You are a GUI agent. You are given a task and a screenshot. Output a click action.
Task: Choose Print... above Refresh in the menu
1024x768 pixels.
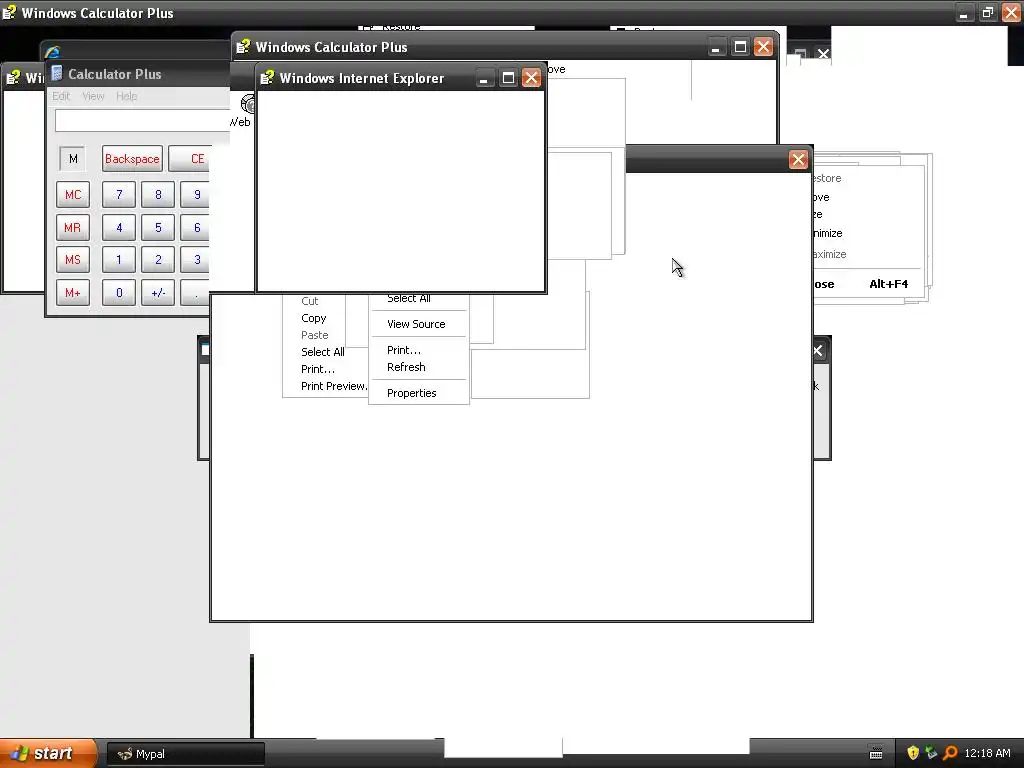pyautogui.click(x=404, y=350)
